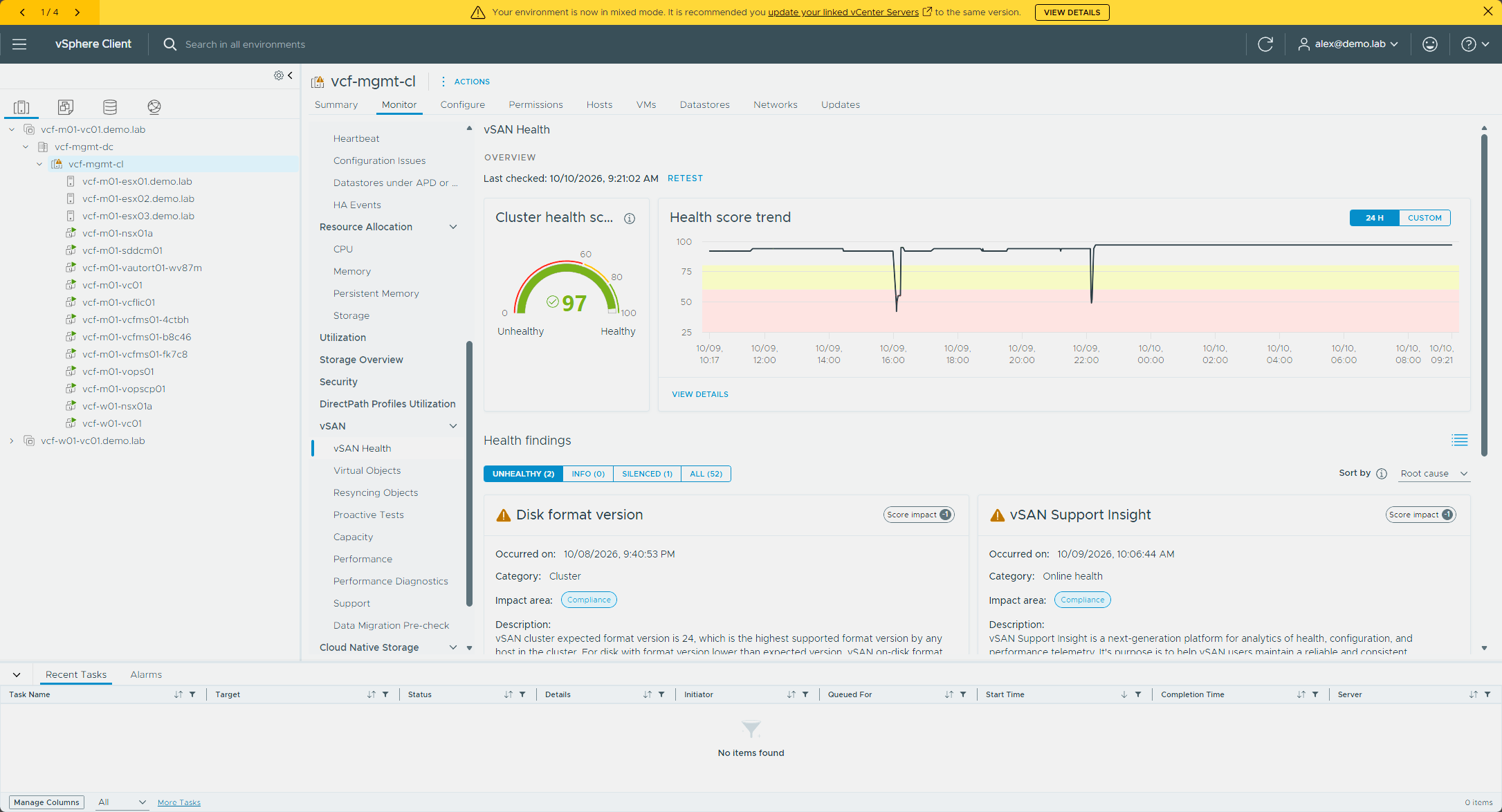The width and height of the screenshot is (1502, 812).
Task: Collapse the inventory sidebar panel
Action: (291, 75)
